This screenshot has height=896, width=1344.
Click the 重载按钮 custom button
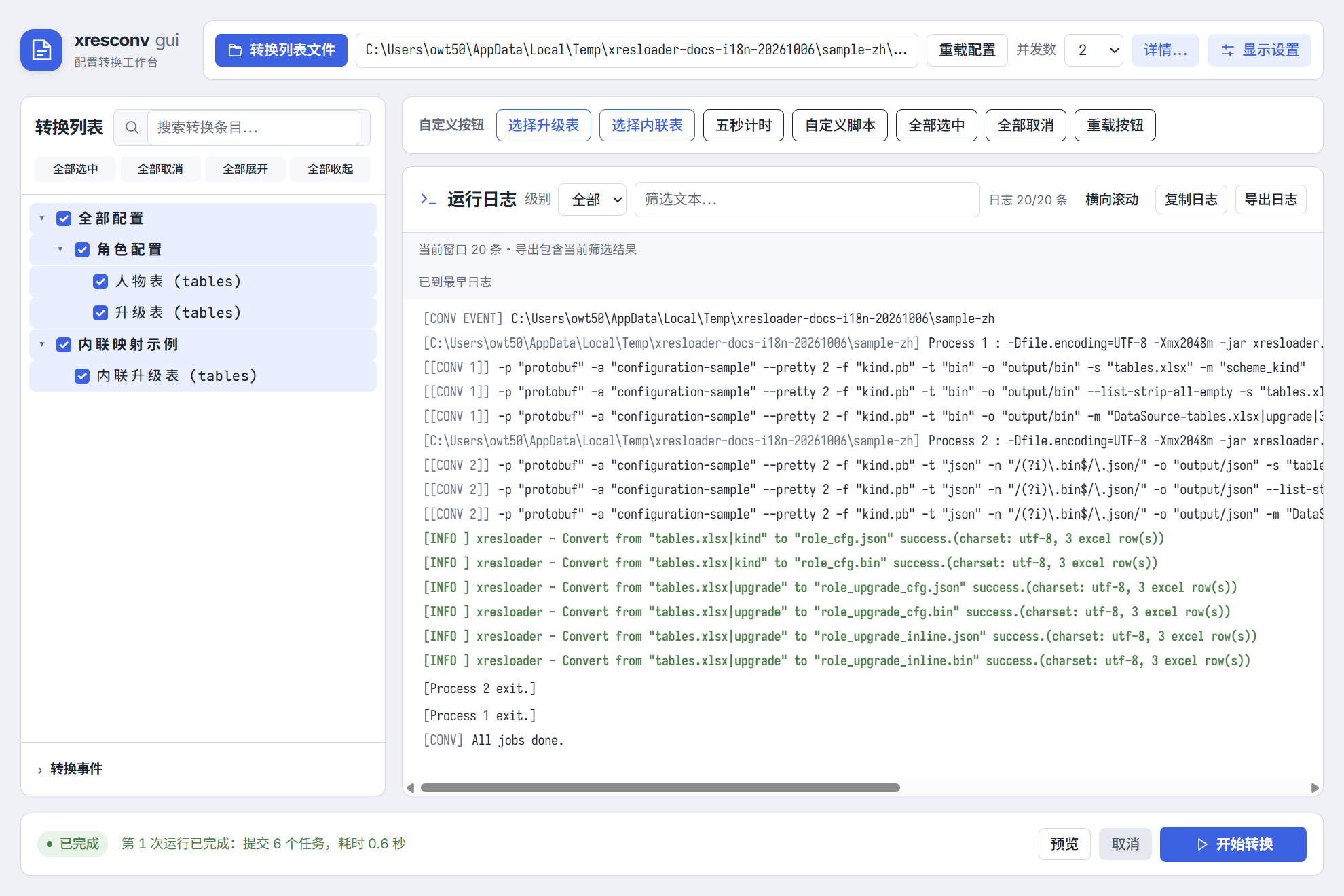pos(1115,126)
